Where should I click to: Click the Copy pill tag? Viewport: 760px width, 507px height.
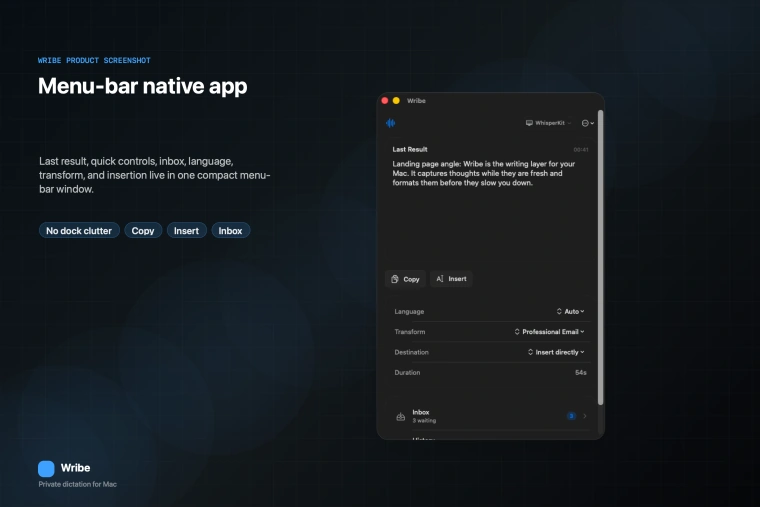[143, 231]
